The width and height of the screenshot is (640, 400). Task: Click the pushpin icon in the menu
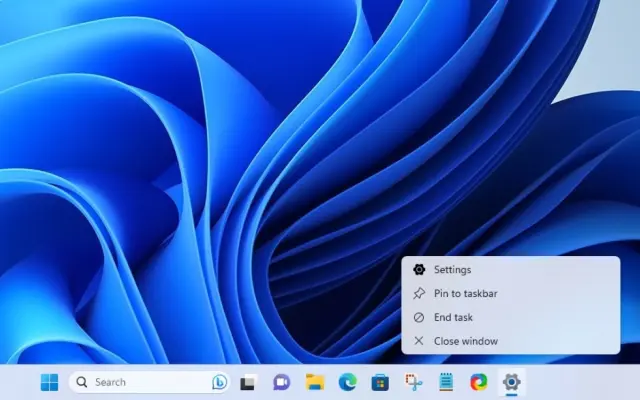coord(419,293)
